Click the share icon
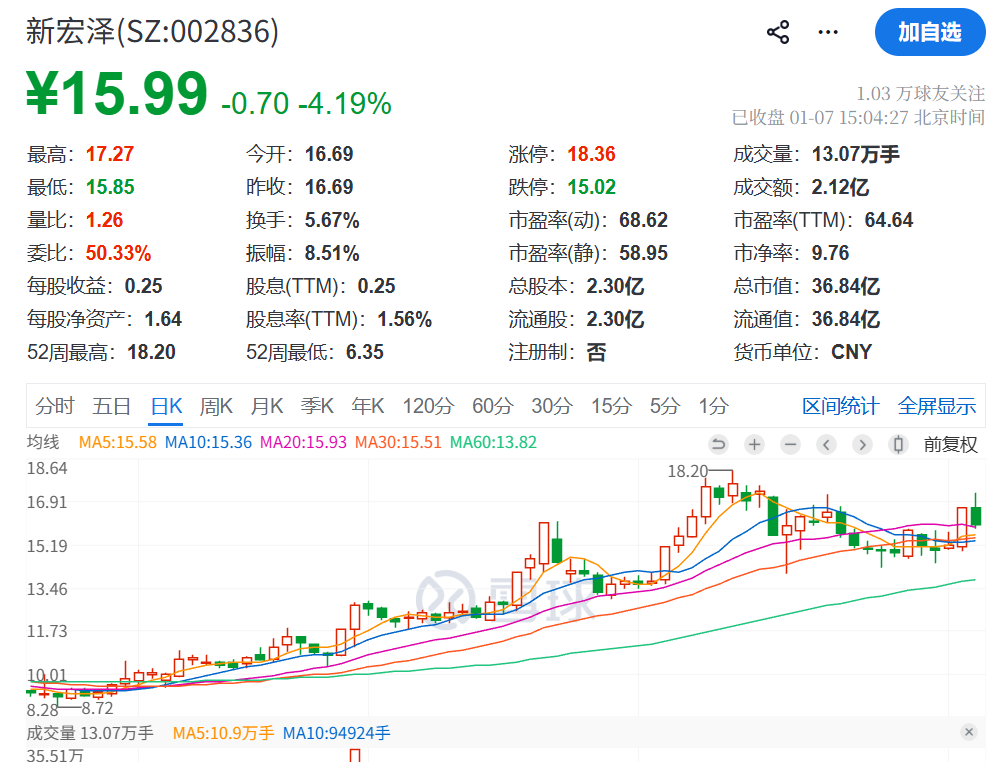The height and width of the screenshot is (762, 1007). (778, 32)
